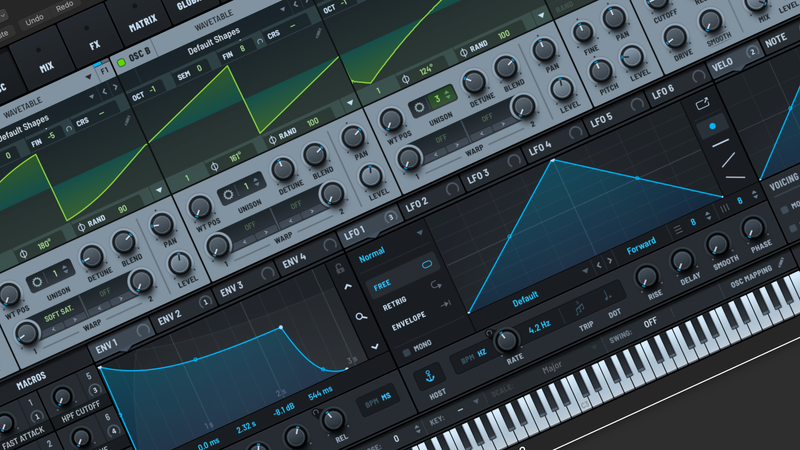This screenshot has width=800, height=450.
Task: Click the pencil edit icon in OSC B wavetable display
Action: 318,33
